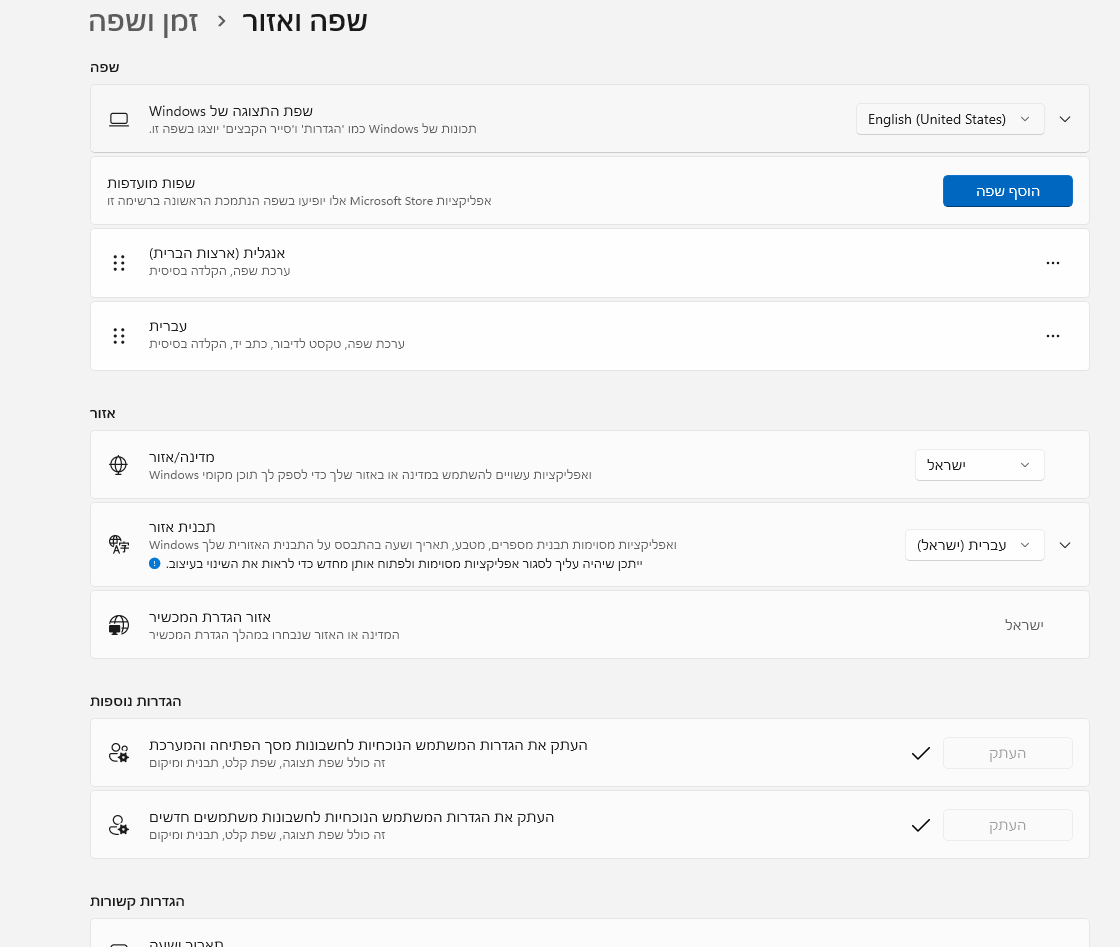Expand the תבנית אזור section chevron
This screenshot has height=947, width=1120.
[x=1065, y=545]
